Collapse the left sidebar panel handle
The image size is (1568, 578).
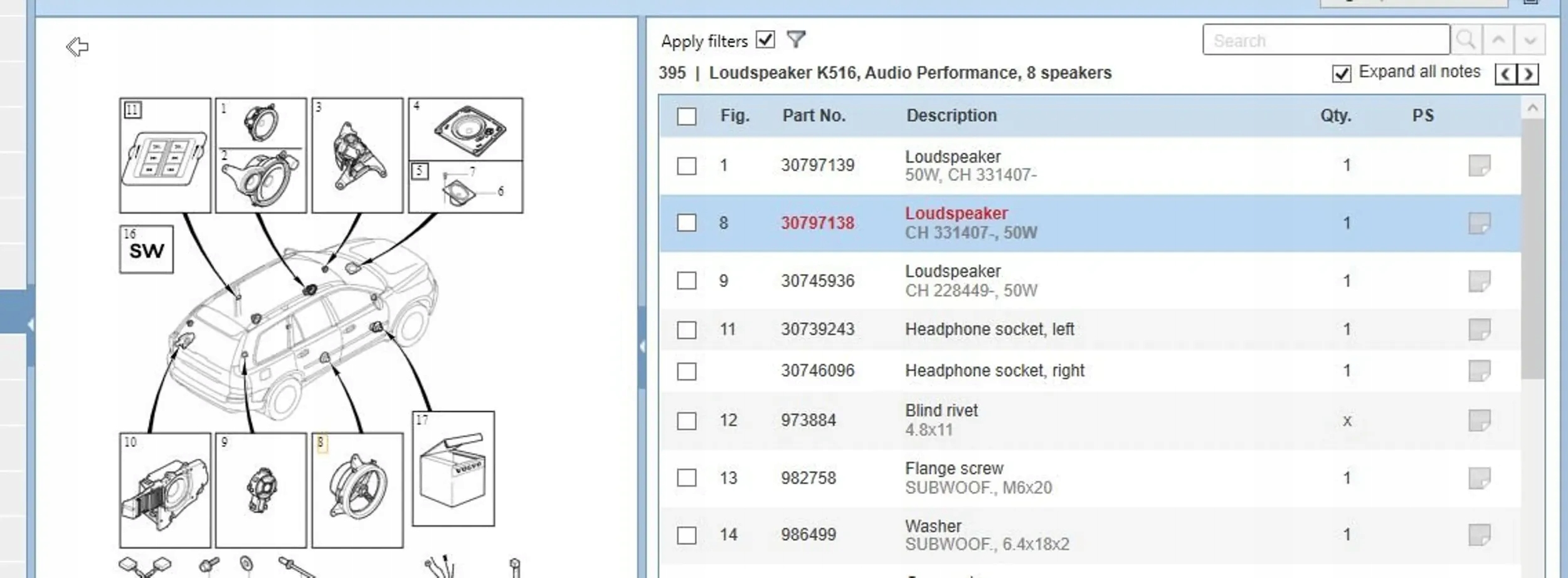pos(30,324)
